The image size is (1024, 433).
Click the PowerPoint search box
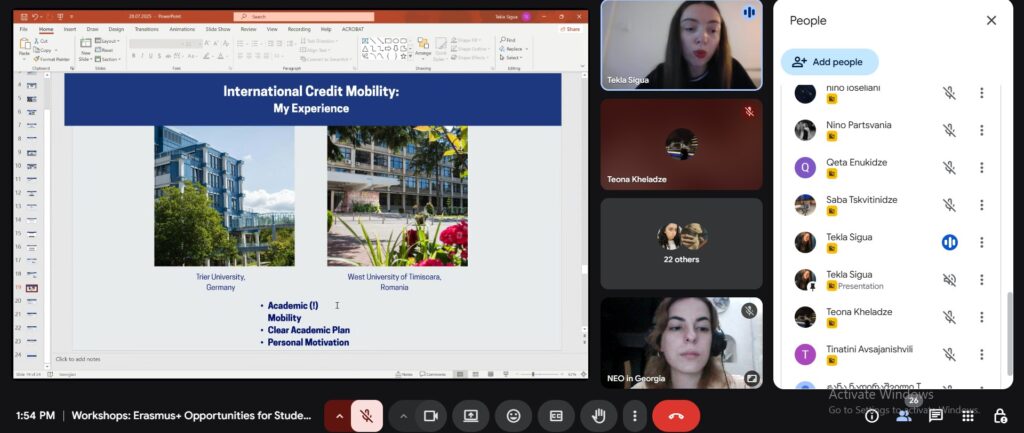[x=304, y=17]
